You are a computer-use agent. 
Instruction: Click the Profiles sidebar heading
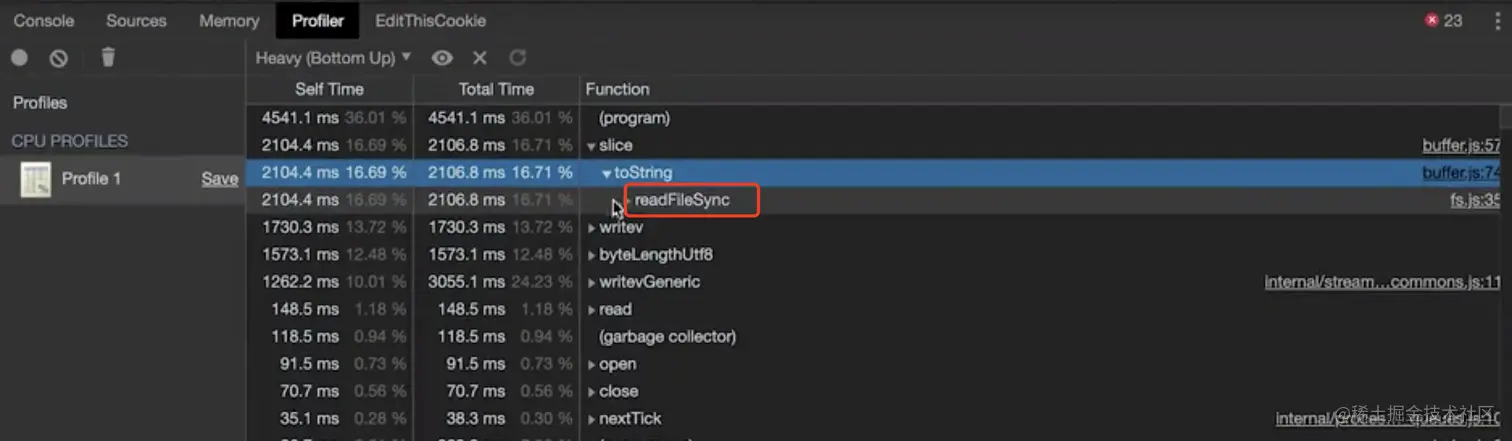coord(40,103)
